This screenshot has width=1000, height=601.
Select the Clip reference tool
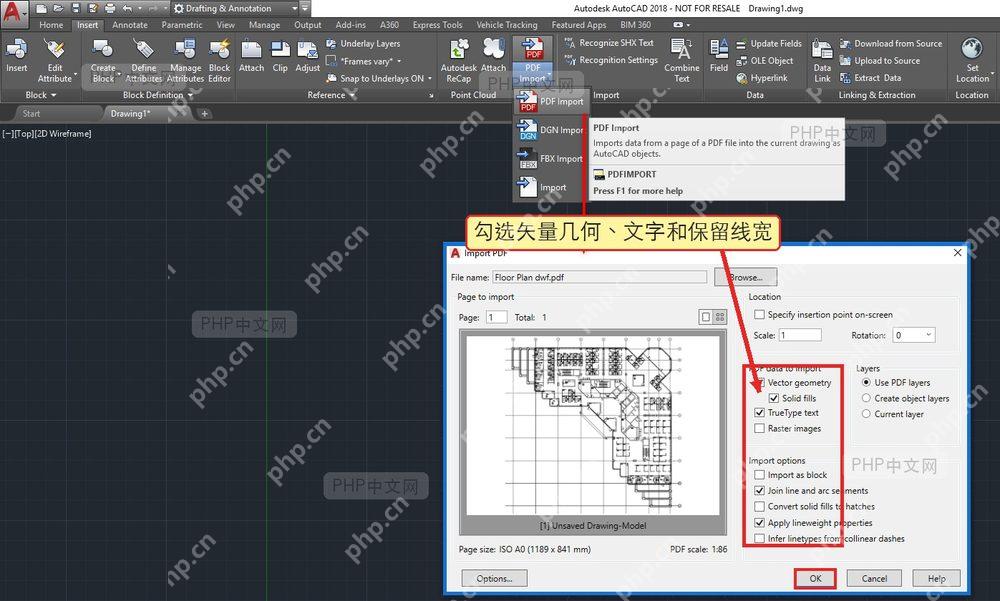click(x=280, y=56)
